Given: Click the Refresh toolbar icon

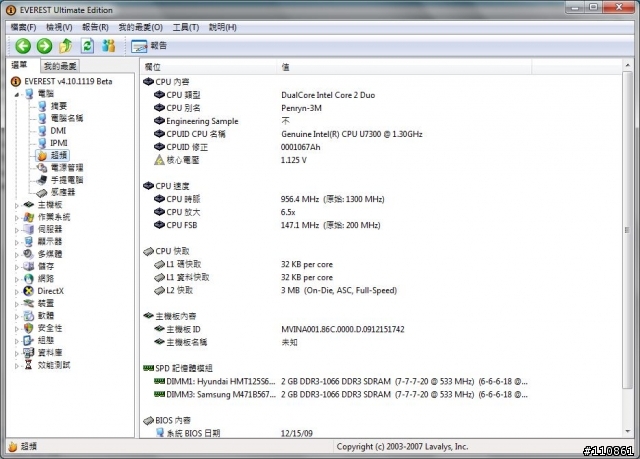Looking at the screenshot, I should click(87, 46).
